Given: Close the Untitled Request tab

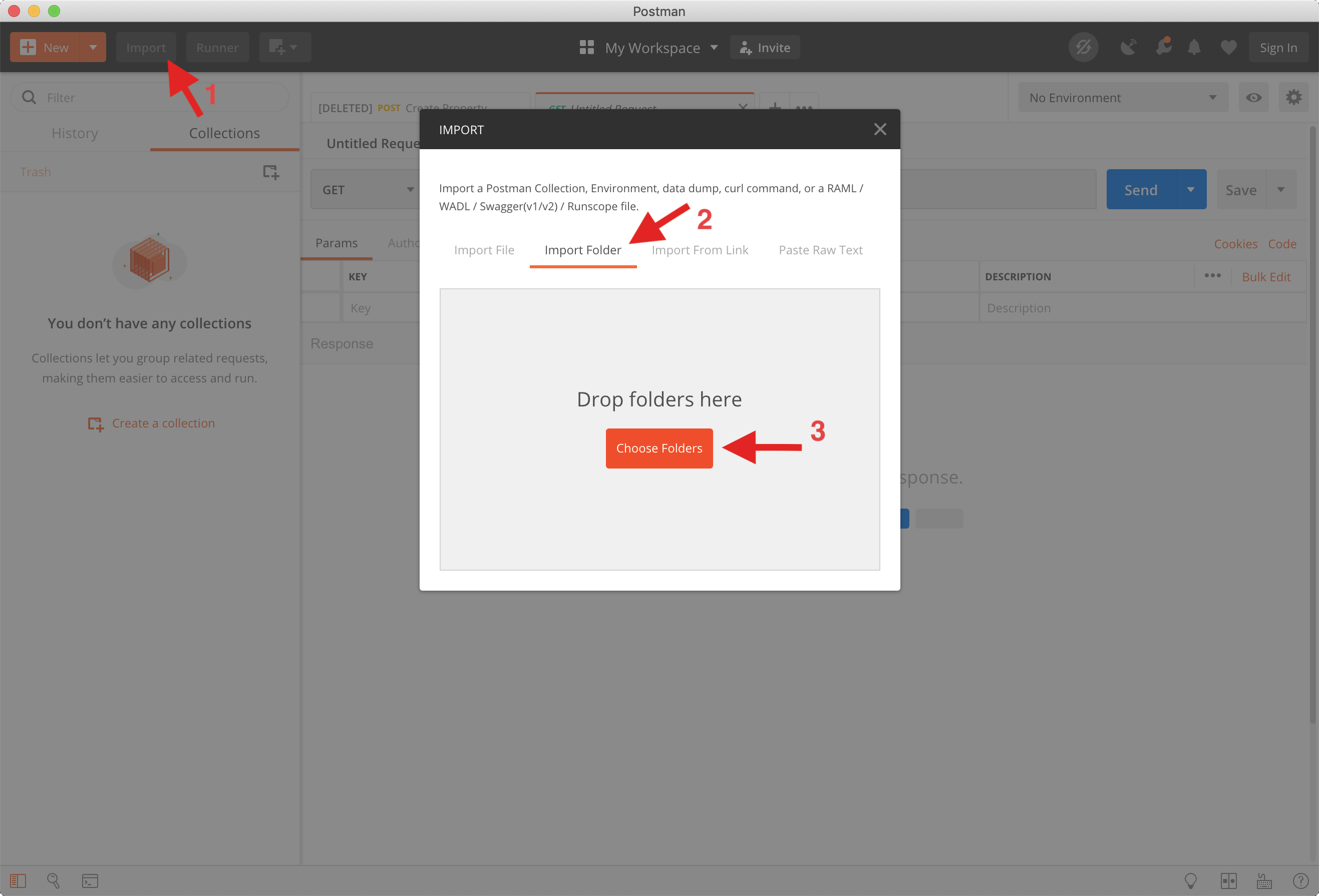Looking at the screenshot, I should coord(742,107).
